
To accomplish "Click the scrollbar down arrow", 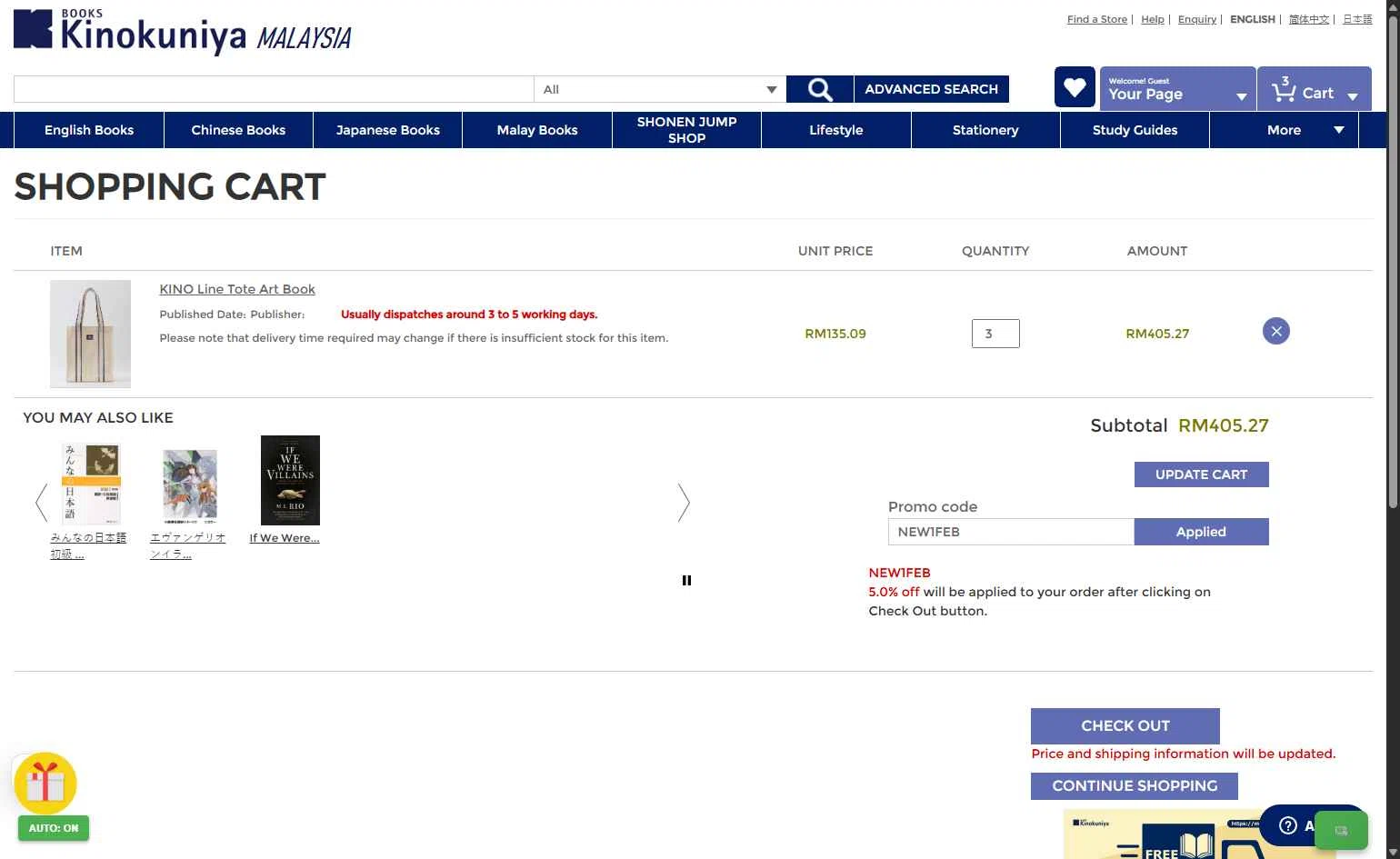I will (1393, 852).
